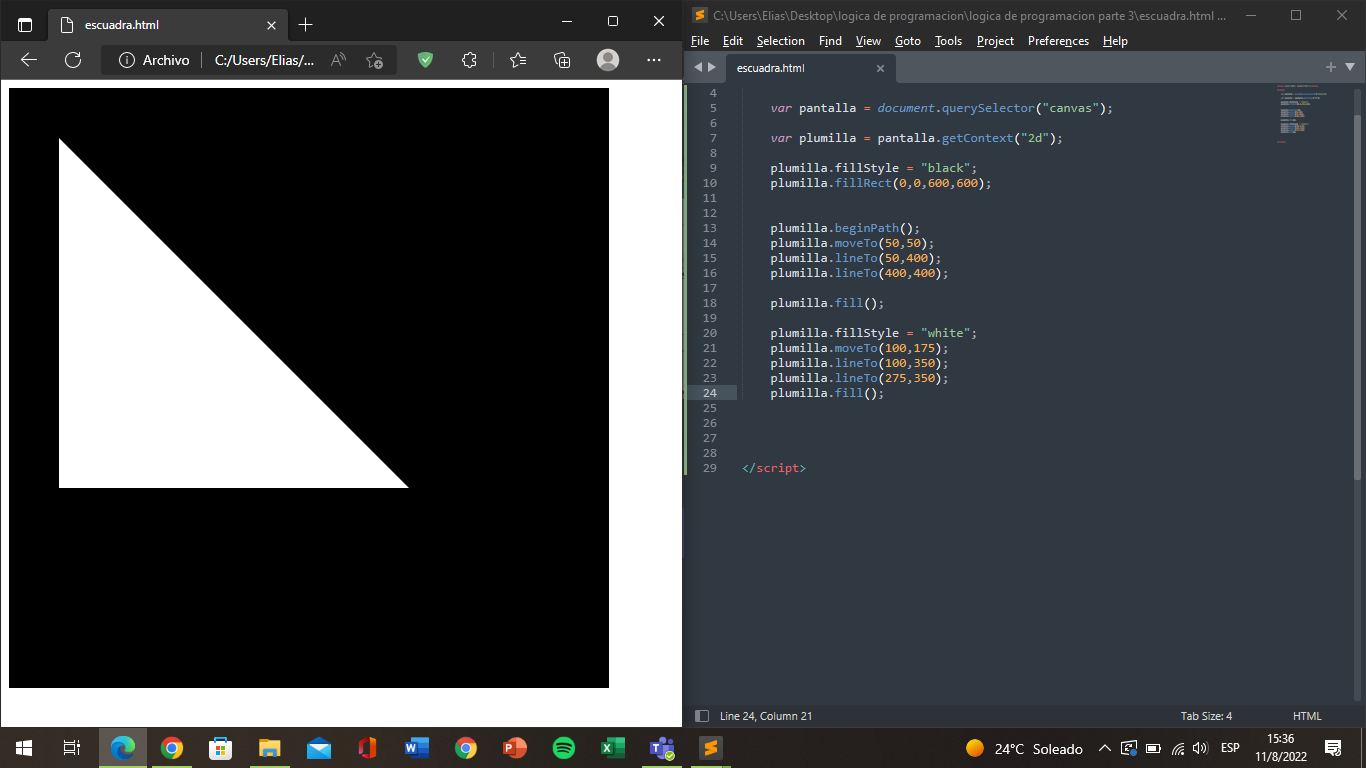1366x768 pixels.
Task: Open the Sublime tab list dropdown arrow
Action: 1350,67
